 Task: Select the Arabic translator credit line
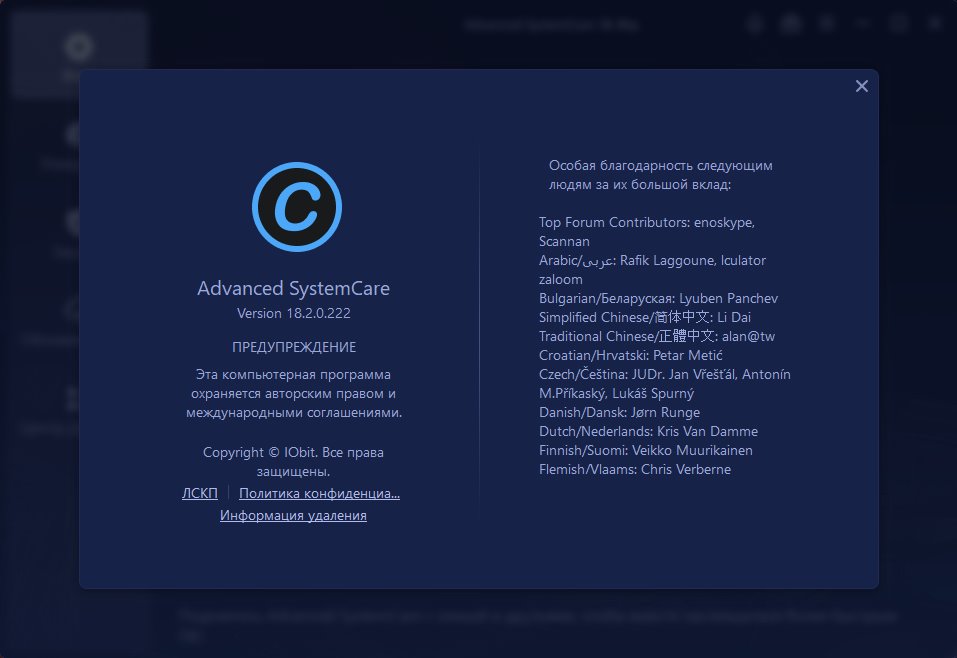point(652,260)
